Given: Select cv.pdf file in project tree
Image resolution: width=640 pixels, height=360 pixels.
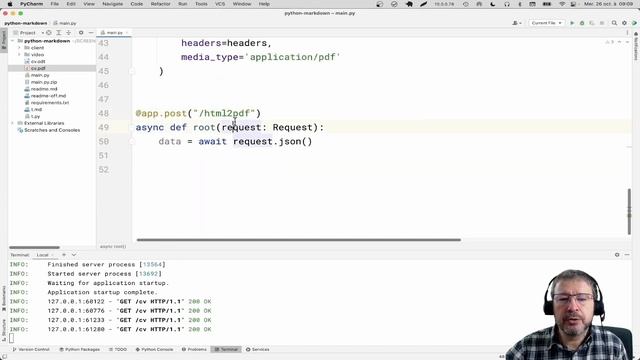Looking at the screenshot, I should tap(38, 68).
